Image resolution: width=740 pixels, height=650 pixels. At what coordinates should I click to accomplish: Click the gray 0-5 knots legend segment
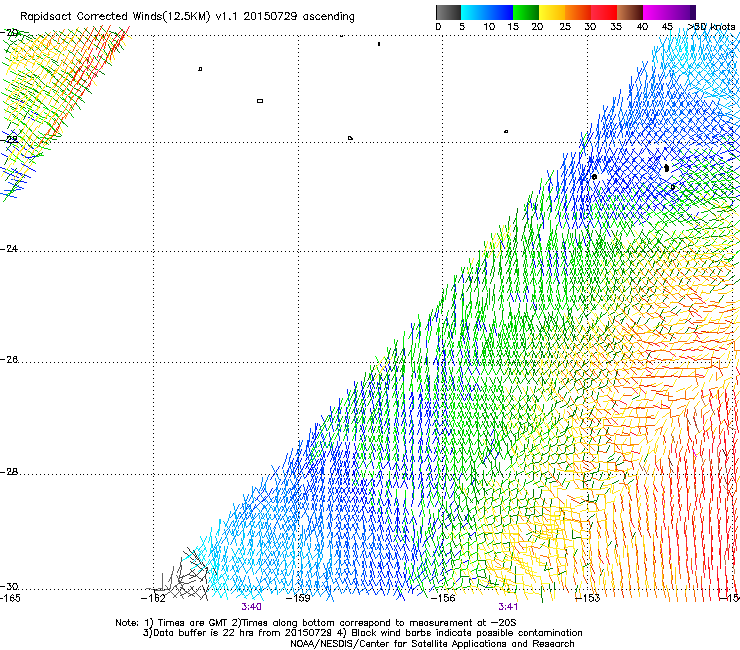tap(448, 12)
